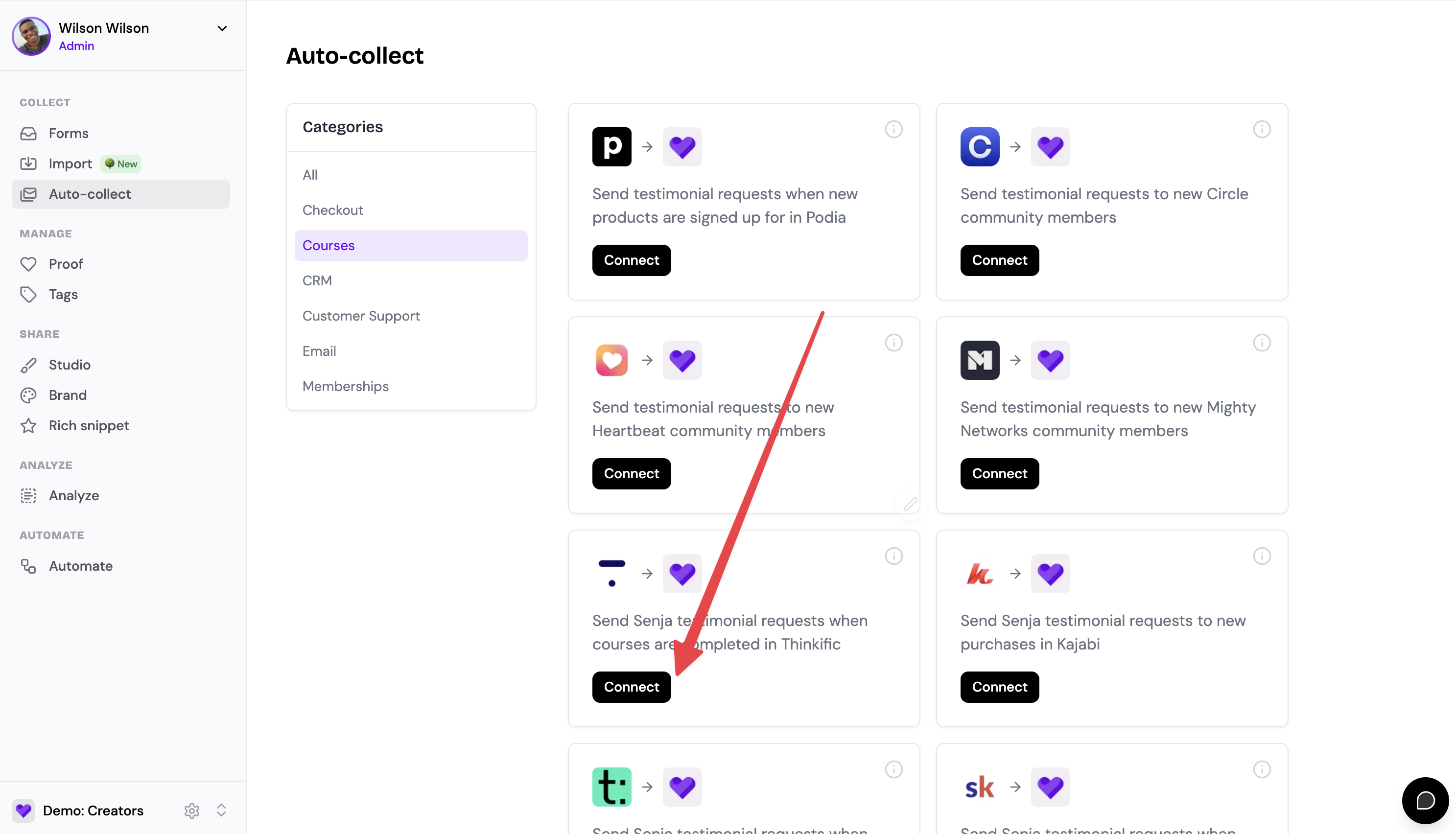Show info for the Podia card
The image size is (1456, 834).
tap(893, 129)
